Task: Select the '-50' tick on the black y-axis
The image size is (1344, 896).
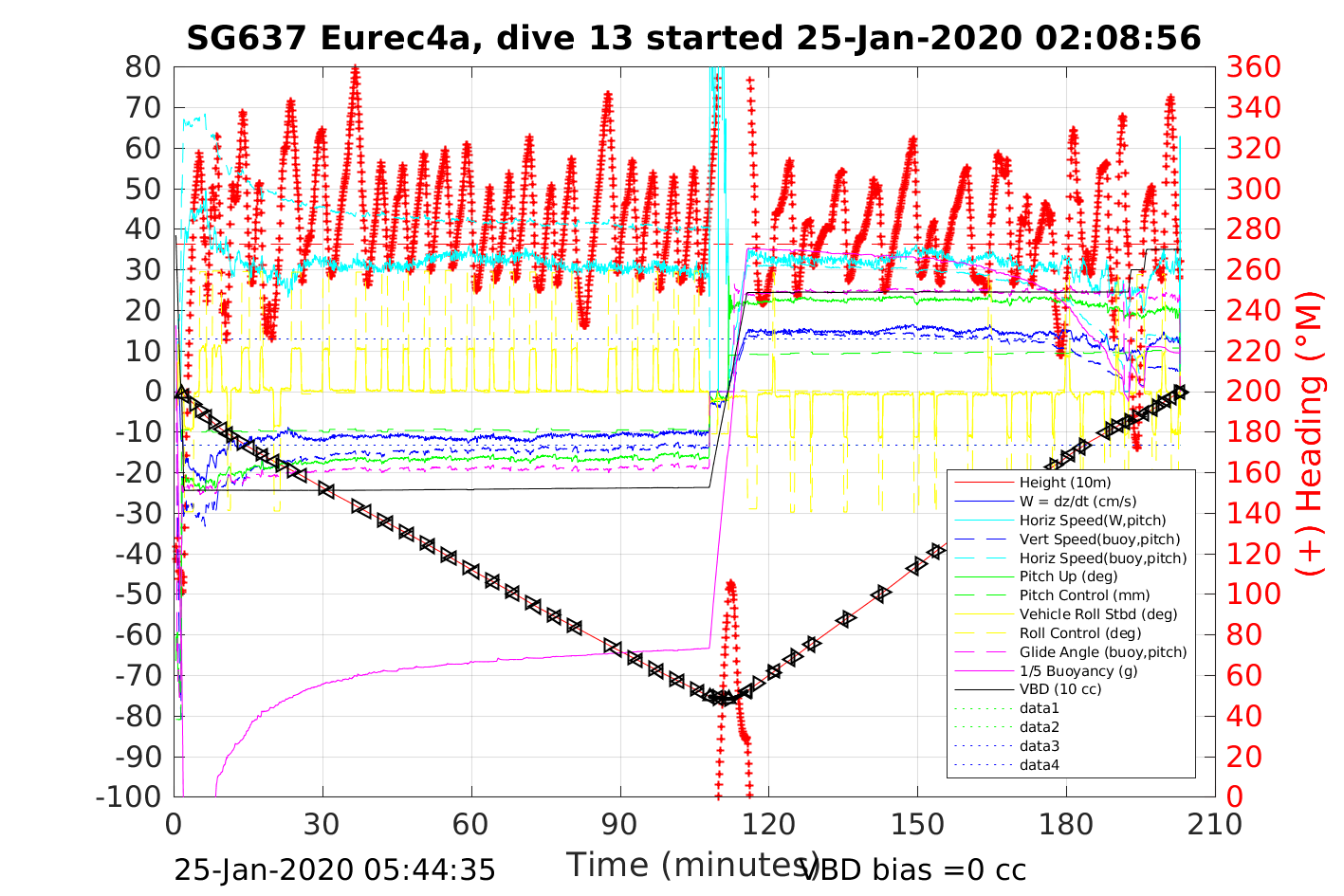Action: [138, 594]
